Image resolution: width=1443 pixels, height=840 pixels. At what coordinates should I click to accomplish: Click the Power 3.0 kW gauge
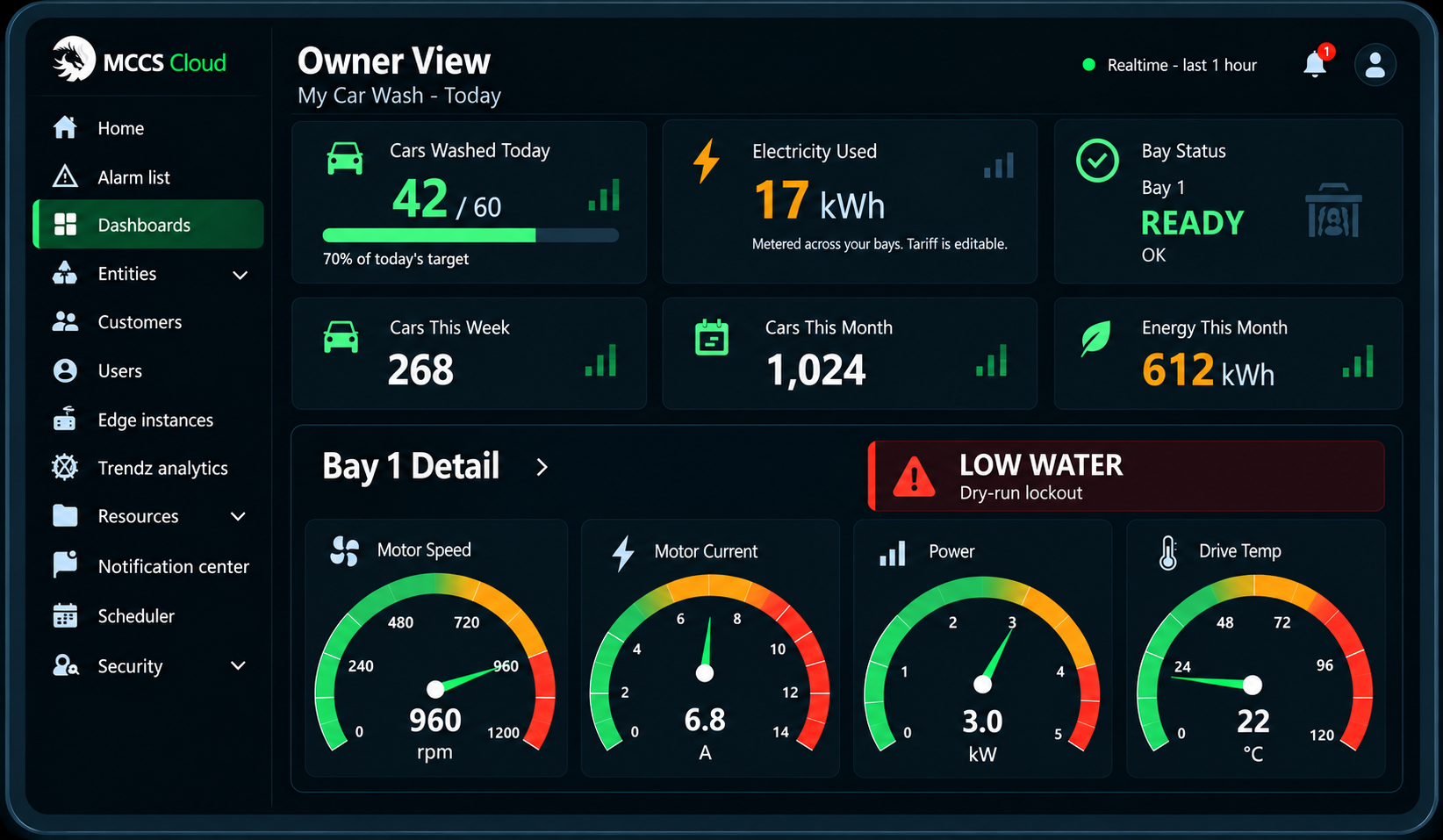click(x=982, y=665)
